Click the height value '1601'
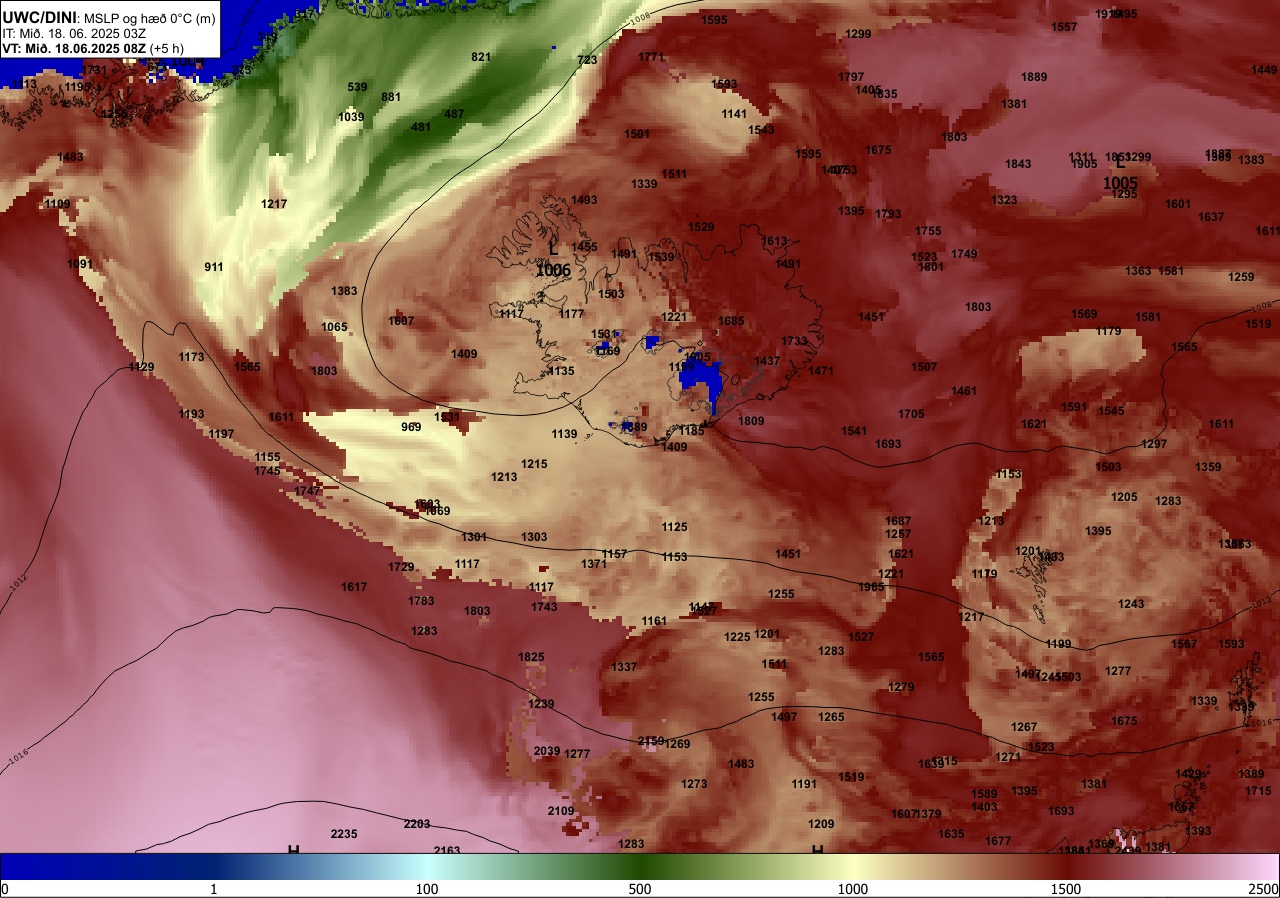 pos(1178,204)
